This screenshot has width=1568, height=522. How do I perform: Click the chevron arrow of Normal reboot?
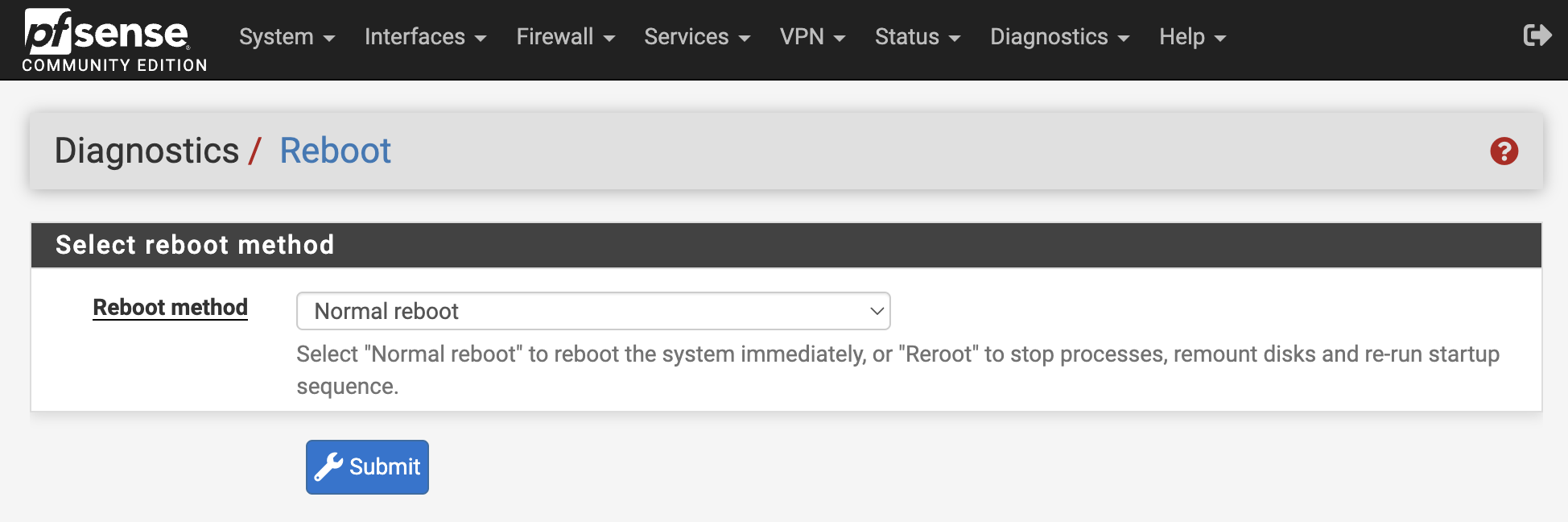(x=877, y=311)
